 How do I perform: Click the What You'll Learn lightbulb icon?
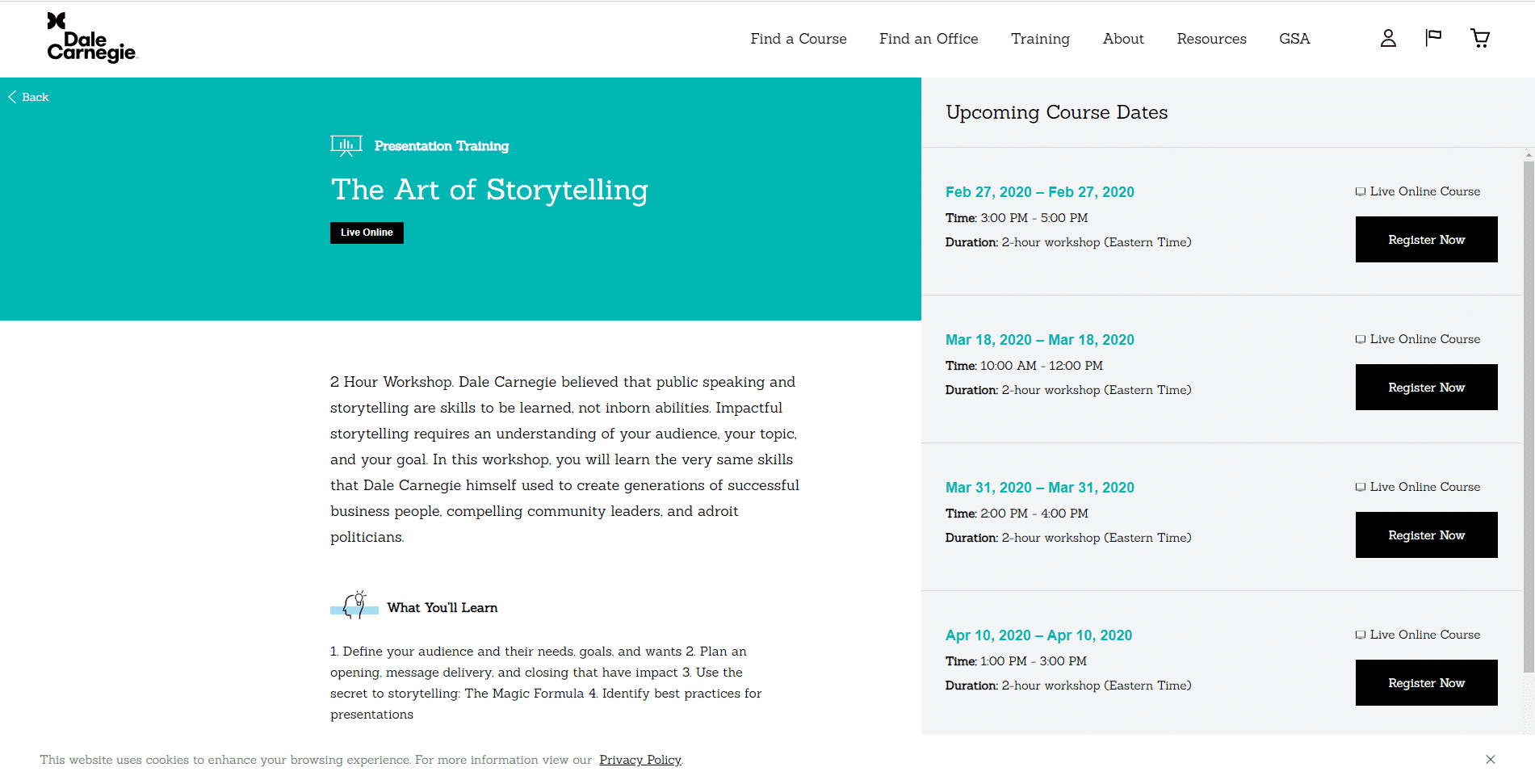[354, 605]
